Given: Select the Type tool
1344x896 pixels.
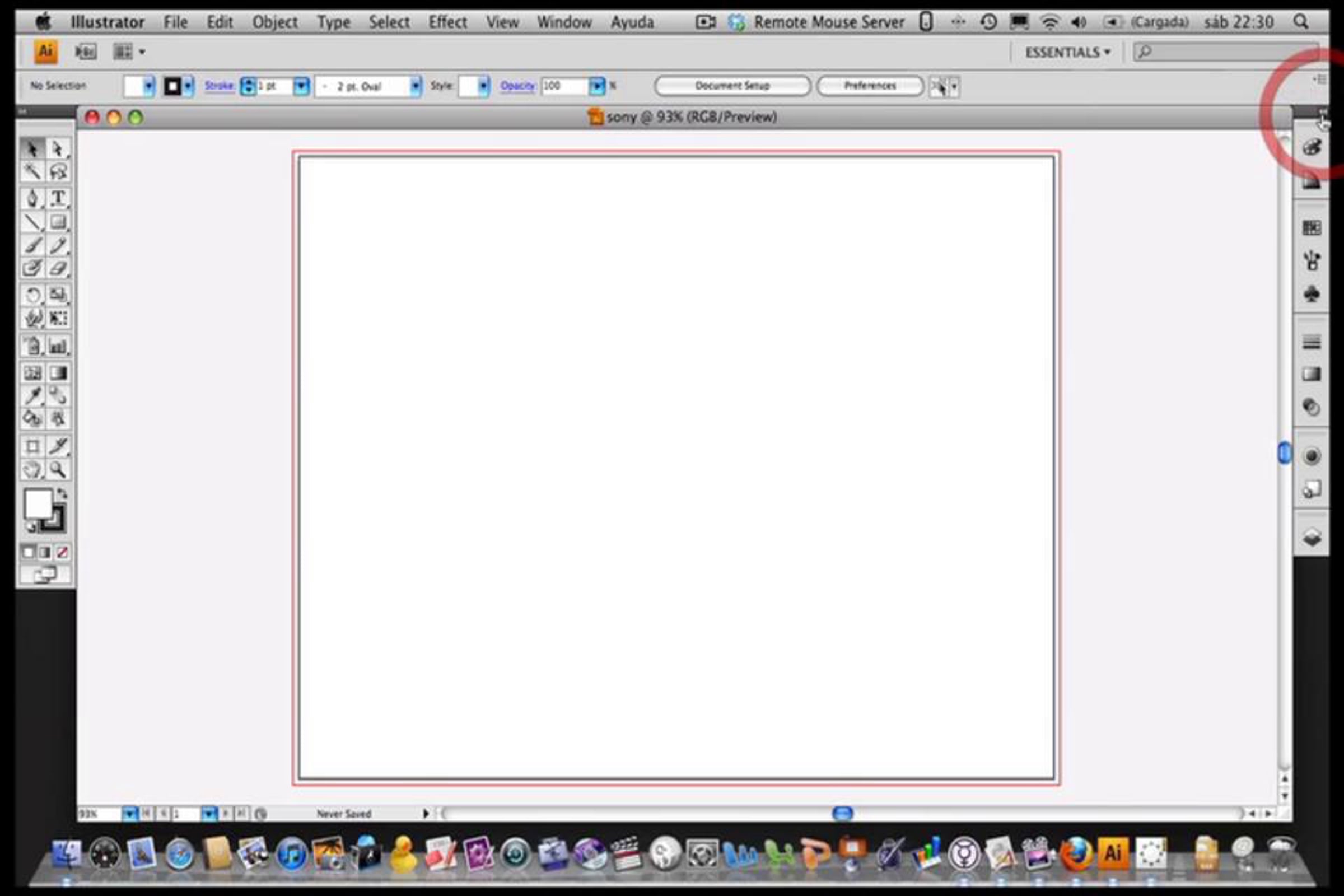Looking at the screenshot, I should click(58, 198).
